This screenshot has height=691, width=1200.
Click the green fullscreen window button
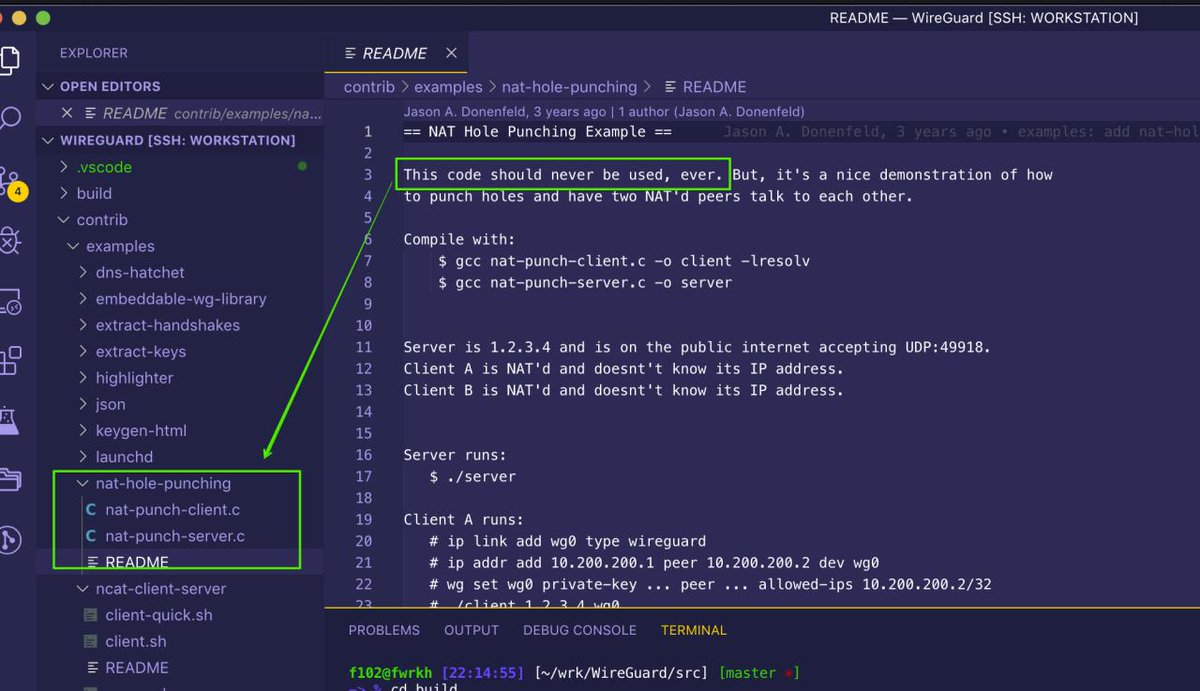(x=43, y=18)
